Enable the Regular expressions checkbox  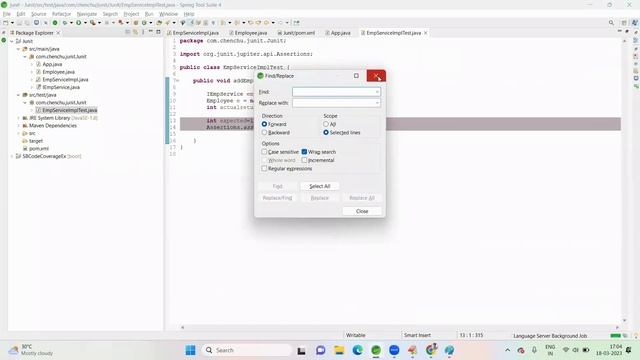click(264, 169)
